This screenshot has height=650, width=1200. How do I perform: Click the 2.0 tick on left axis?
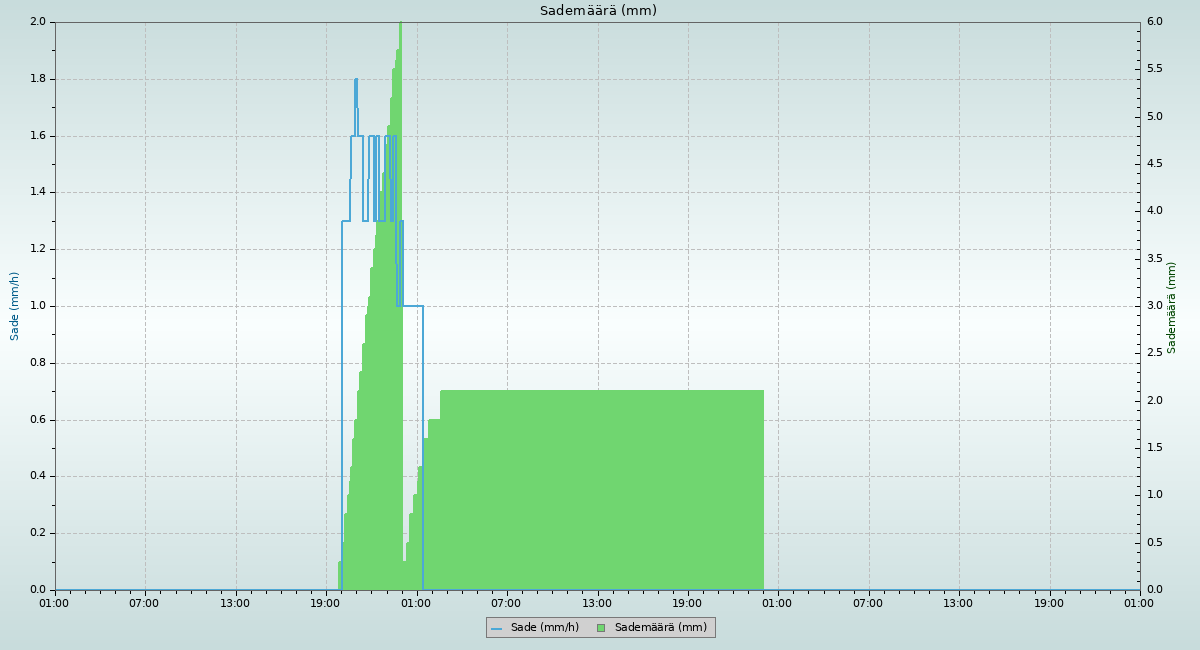click(x=38, y=22)
